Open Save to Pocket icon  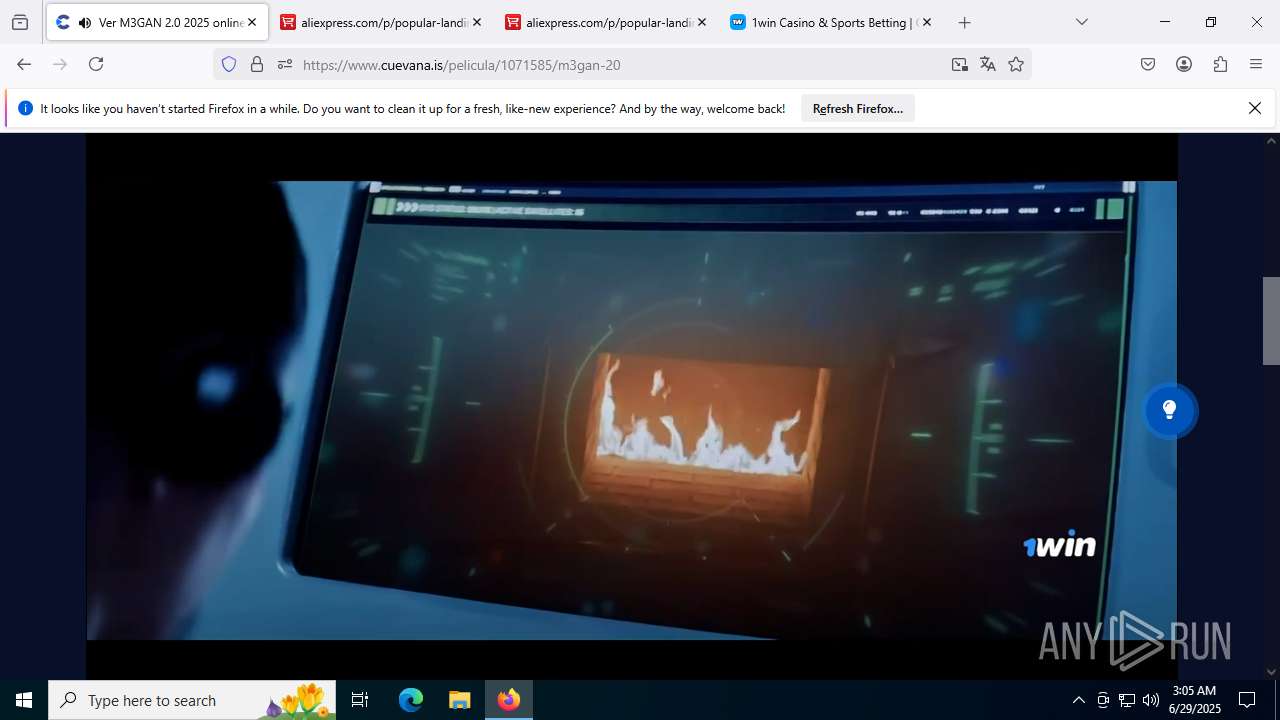coord(1148,64)
